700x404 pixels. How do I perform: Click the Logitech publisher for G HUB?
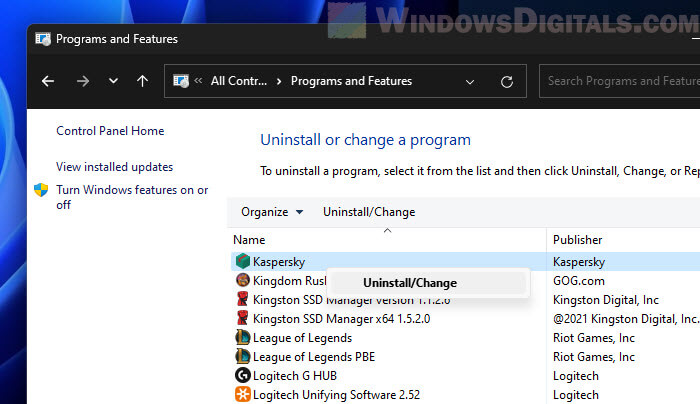click(x=576, y=376)
